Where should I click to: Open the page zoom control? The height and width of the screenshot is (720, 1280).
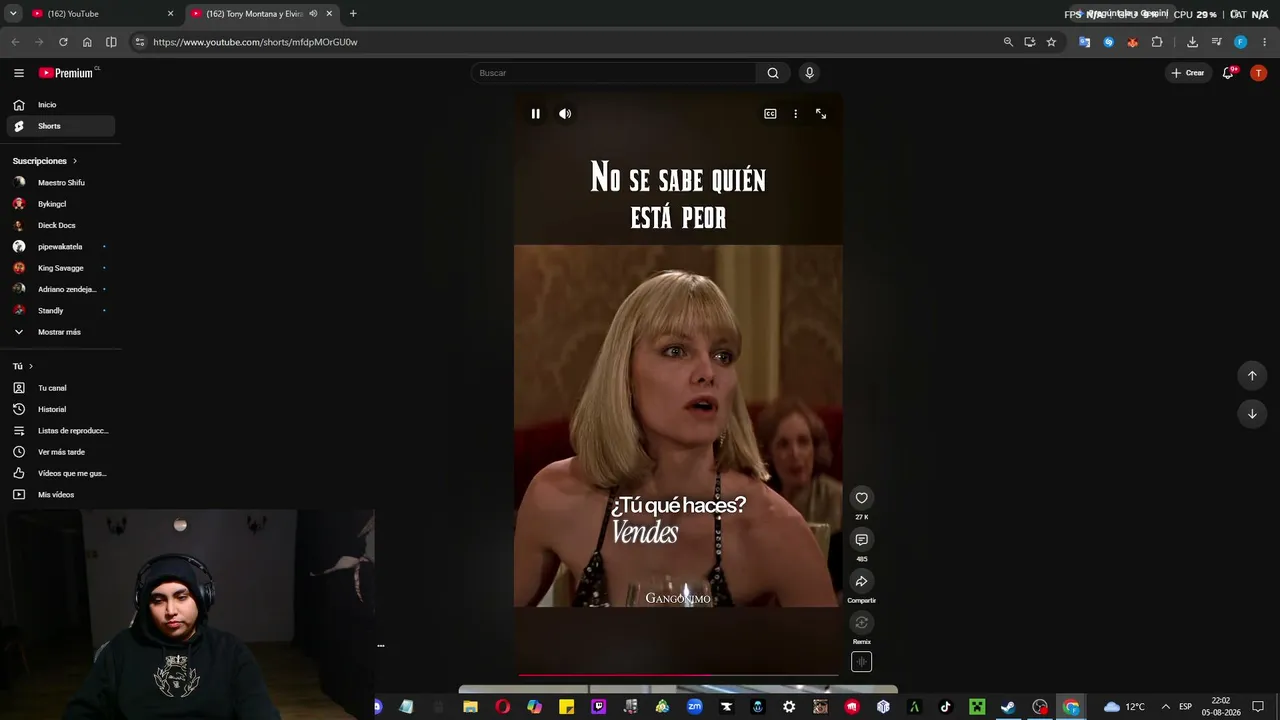coord(1008,42)
